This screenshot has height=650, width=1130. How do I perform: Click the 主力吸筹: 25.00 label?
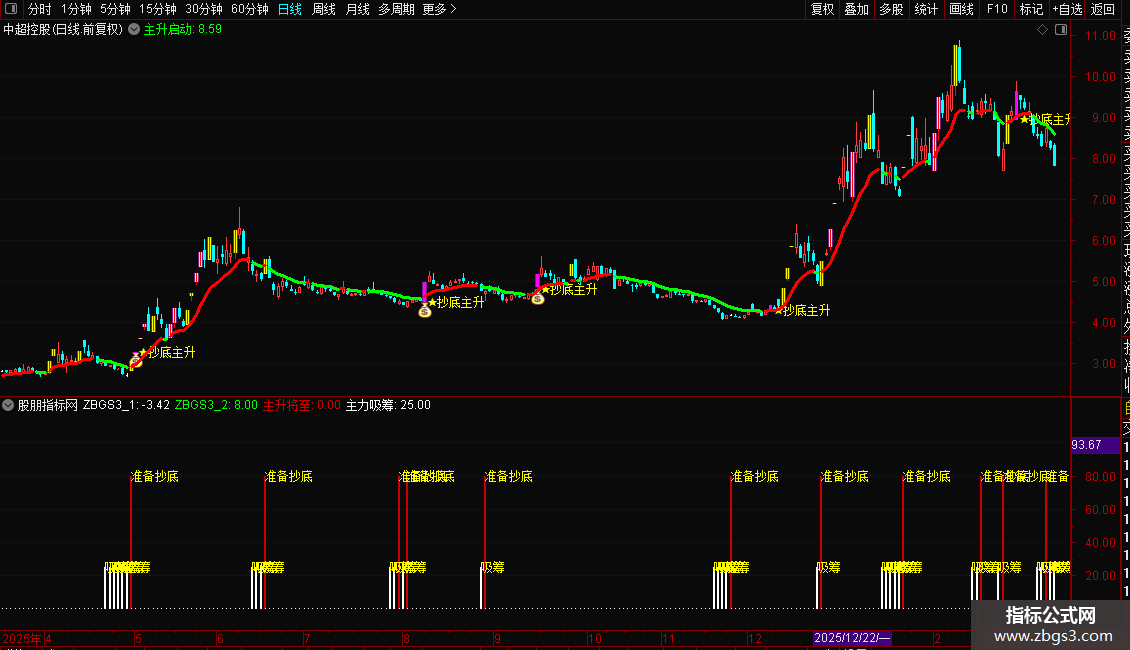click(x=388, y=405)
